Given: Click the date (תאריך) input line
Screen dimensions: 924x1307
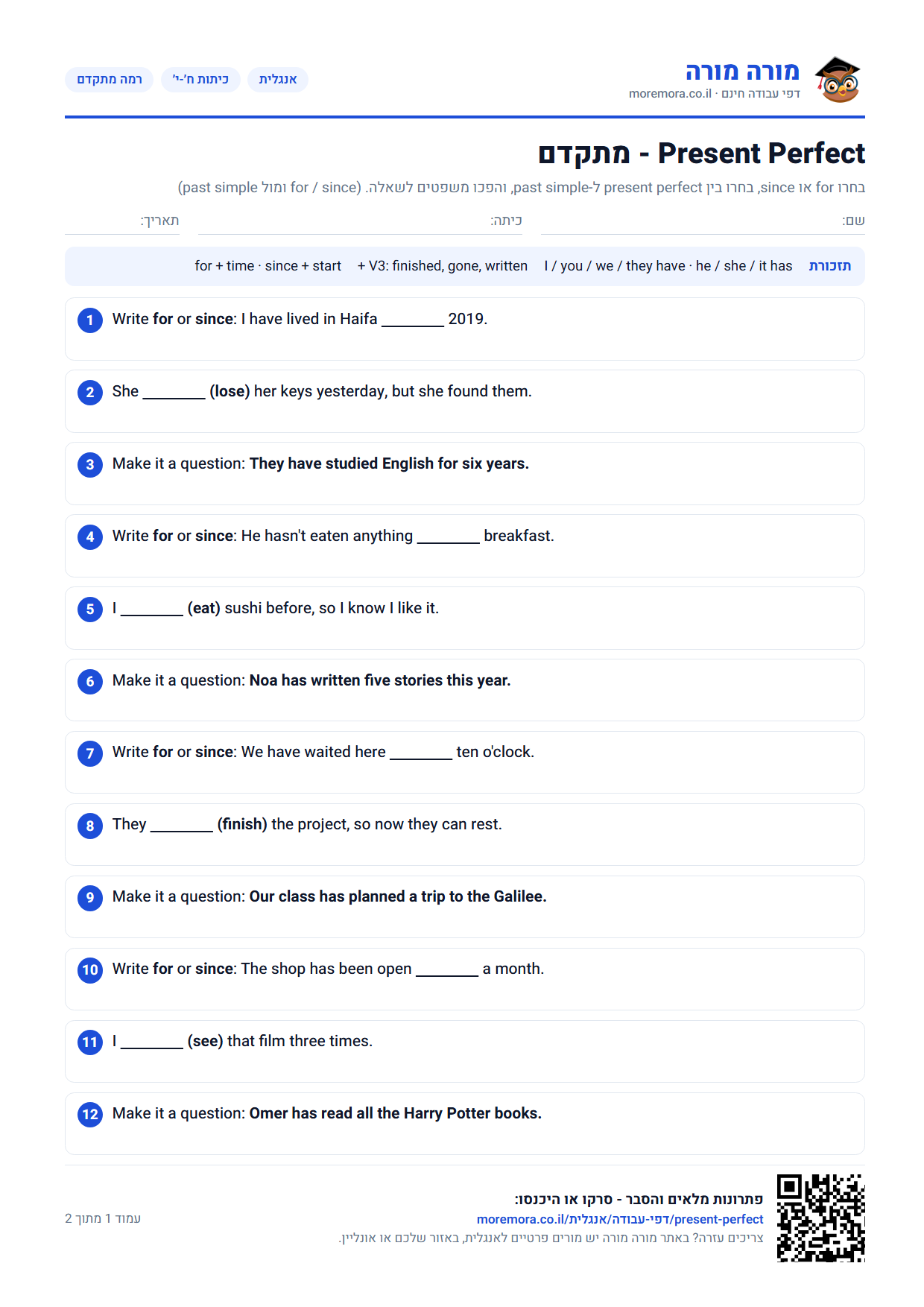Looking at the screenshot, I should [x=122, y=222].
